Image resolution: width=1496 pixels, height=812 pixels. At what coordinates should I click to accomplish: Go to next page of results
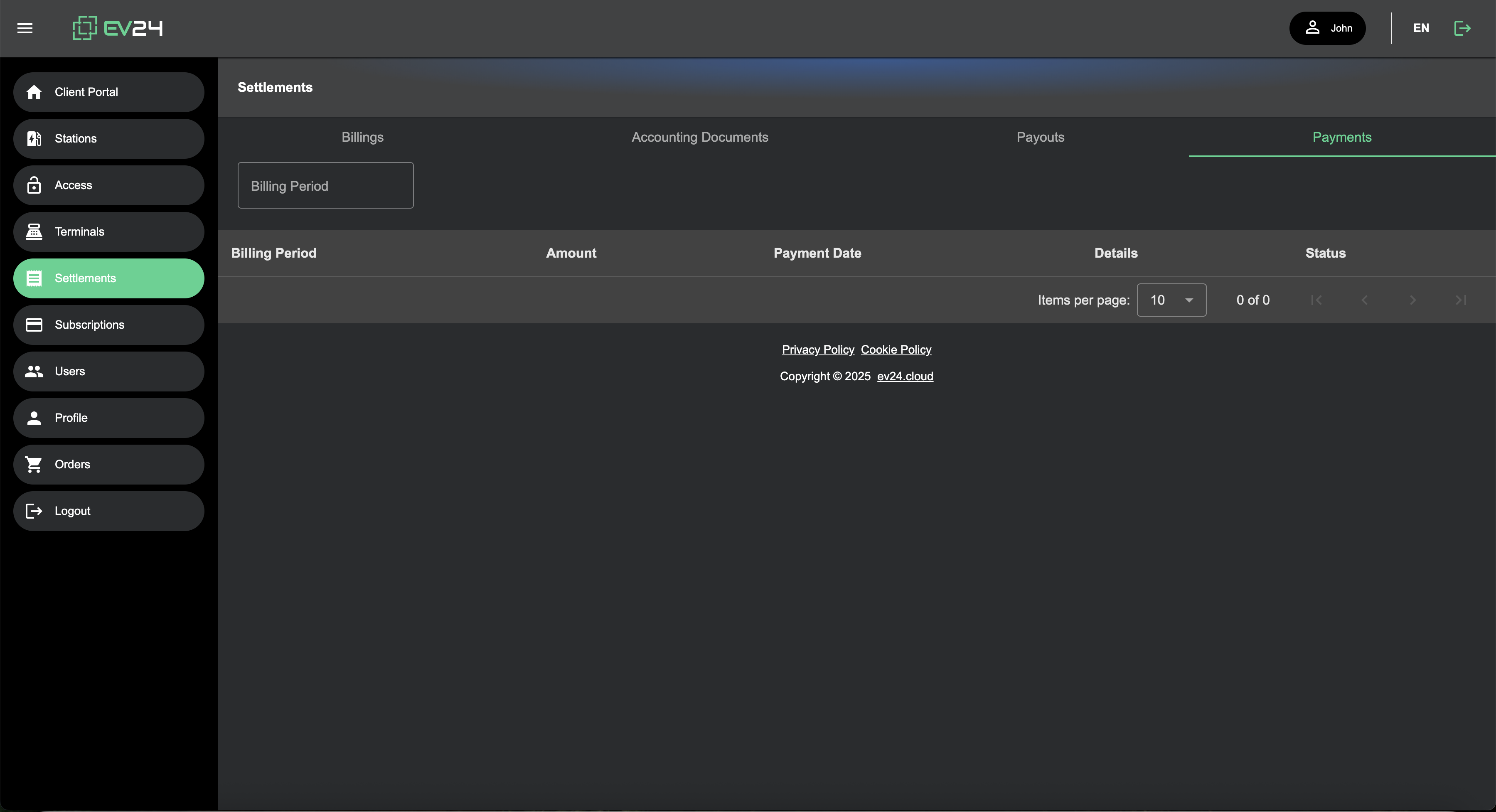(x=1412, y=300)
